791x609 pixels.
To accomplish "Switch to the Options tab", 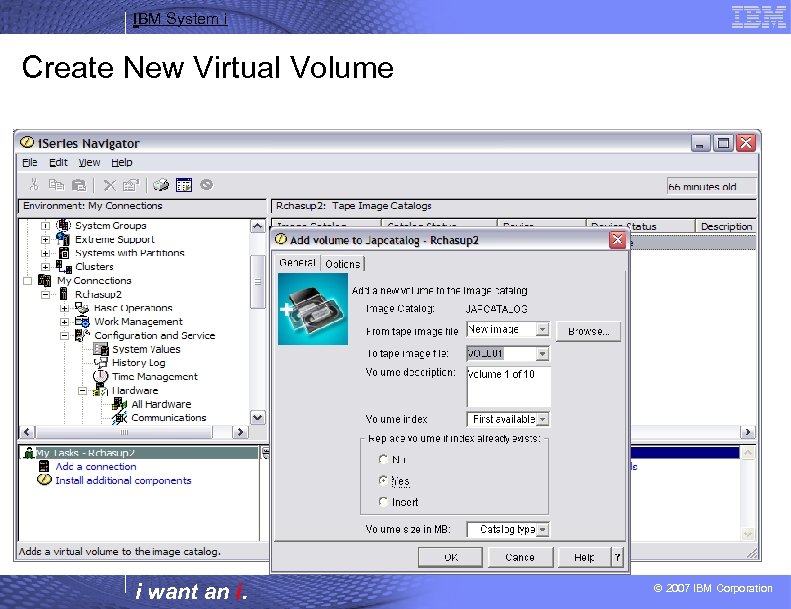I will [343, 264].
